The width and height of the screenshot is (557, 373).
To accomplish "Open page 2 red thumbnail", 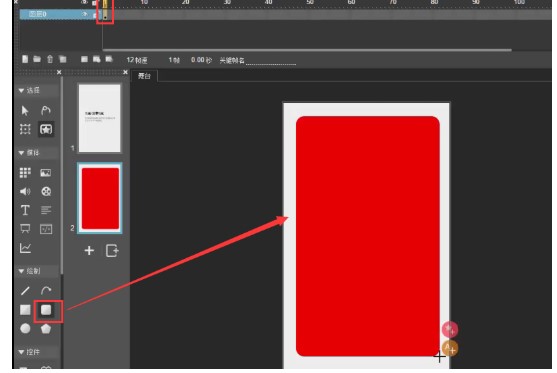I will pos(100,198).
